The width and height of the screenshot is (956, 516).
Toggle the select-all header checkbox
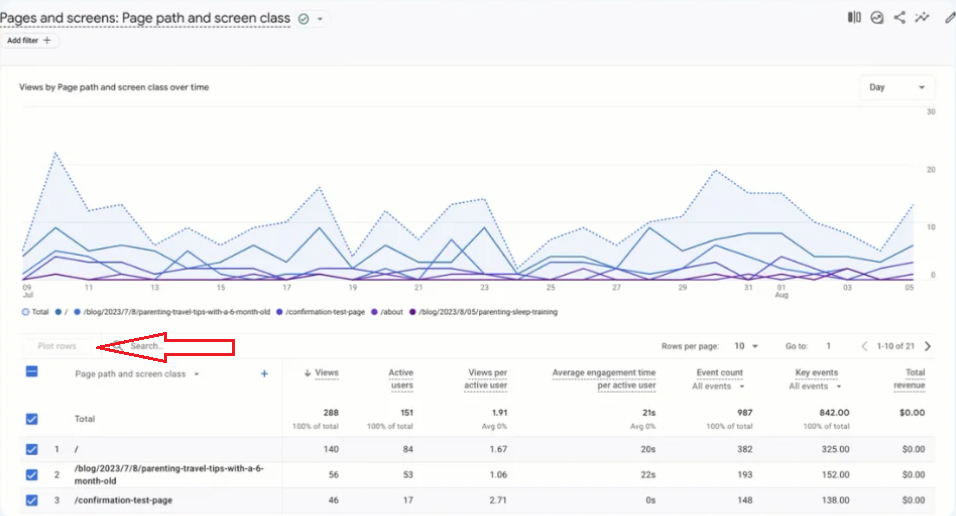[x=32, y=371]
